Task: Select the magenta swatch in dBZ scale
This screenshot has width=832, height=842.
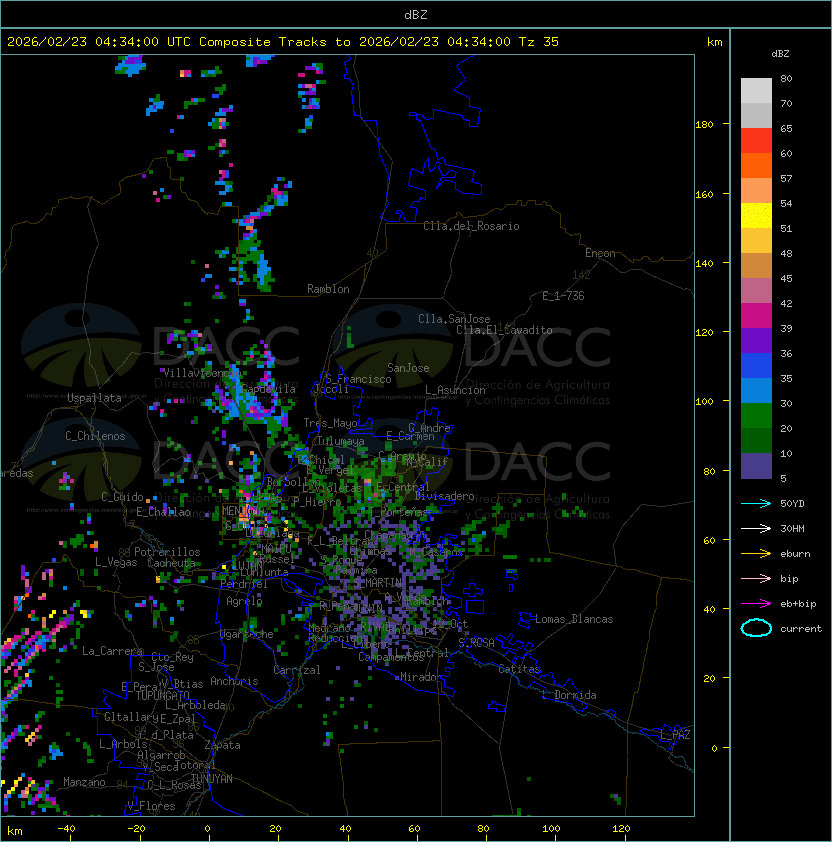Action: coord(756,316)
